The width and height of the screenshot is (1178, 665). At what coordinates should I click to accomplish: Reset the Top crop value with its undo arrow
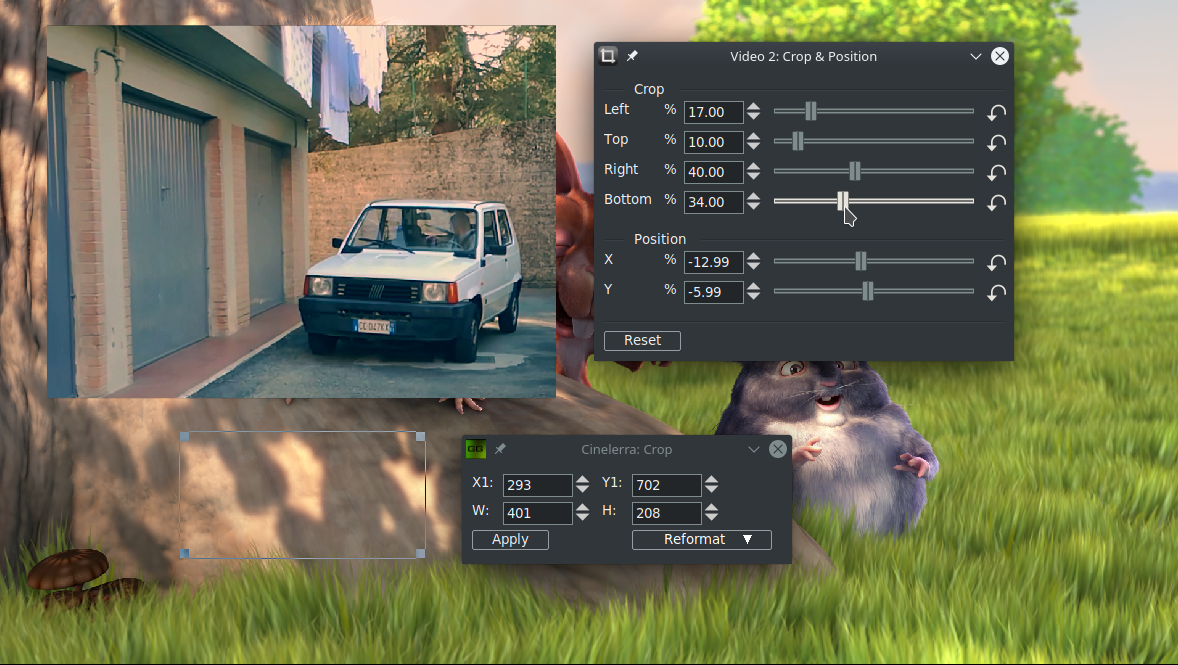tap(996, 143)
